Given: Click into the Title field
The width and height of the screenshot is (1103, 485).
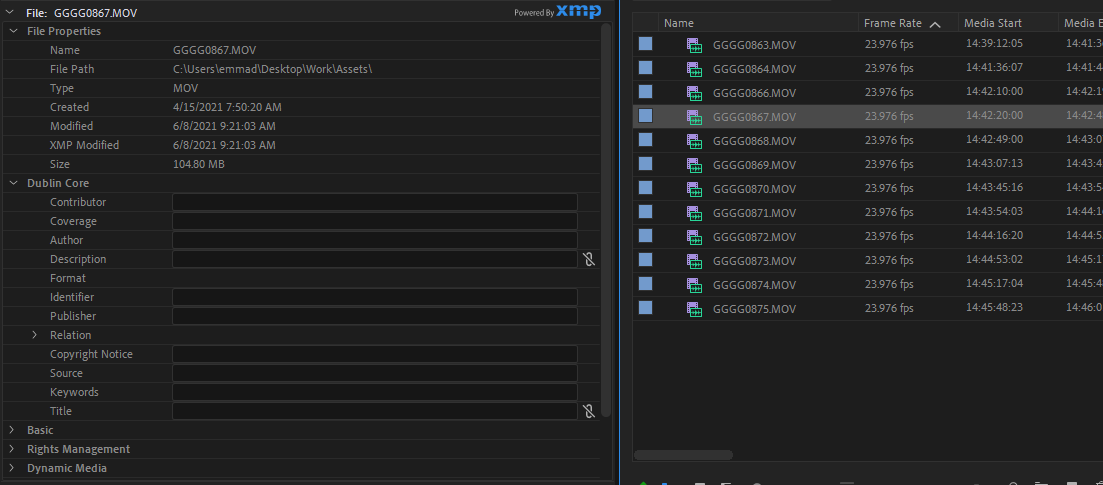Looking at the screenshot, I should click(375, 411).
